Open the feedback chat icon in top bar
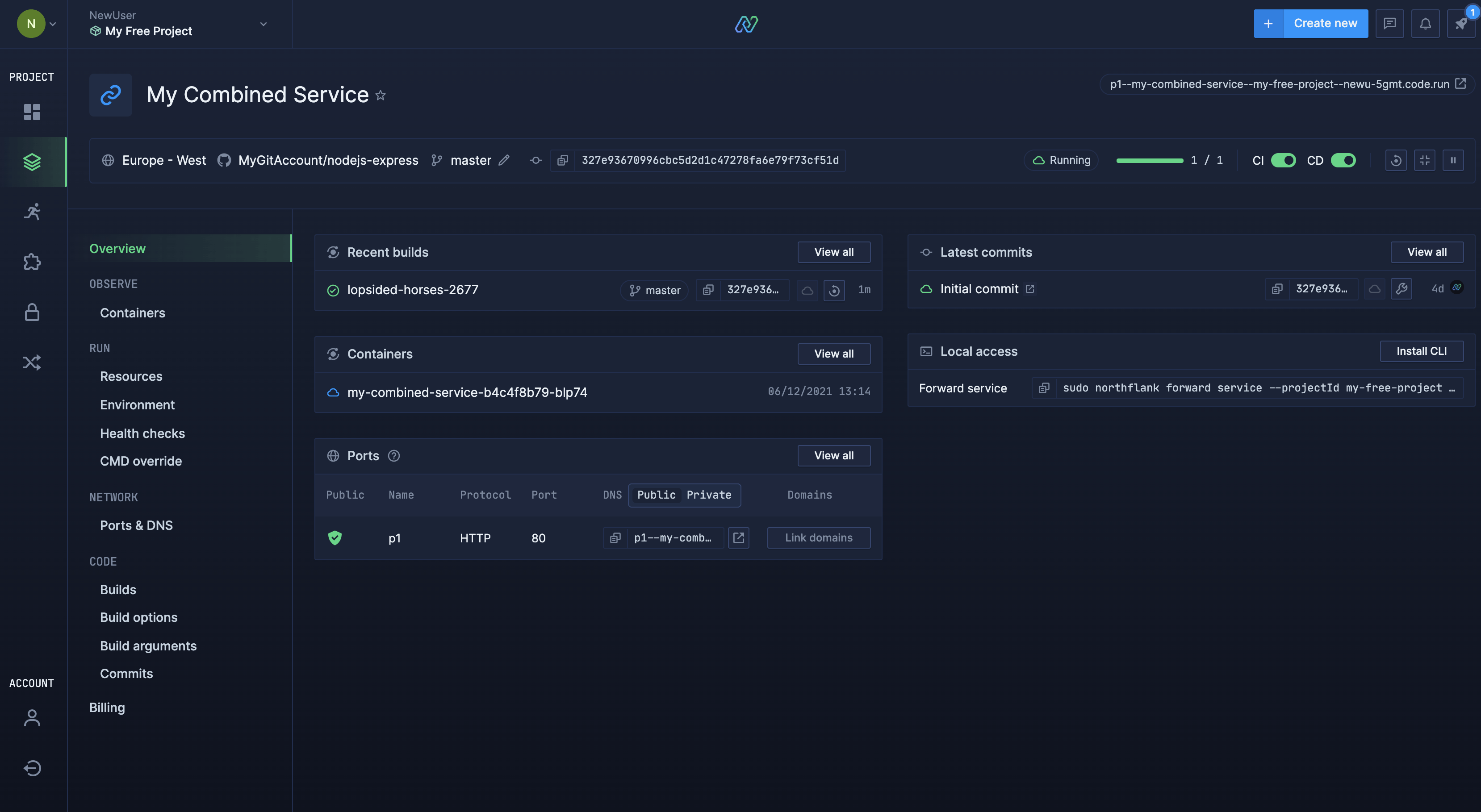Screen dimensions: 1481x812 [x=1389, y=24]
